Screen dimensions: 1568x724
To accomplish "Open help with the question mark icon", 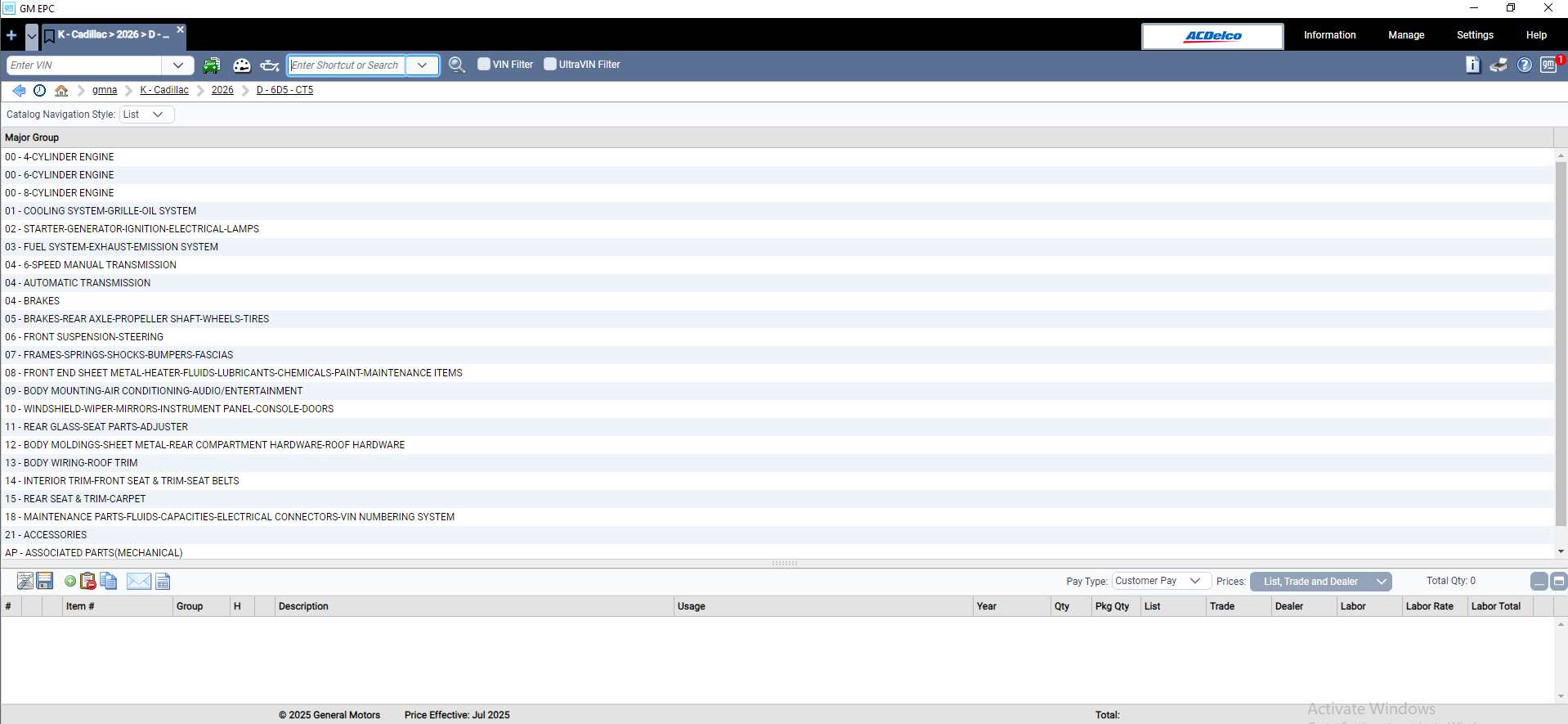I will [x=1525, y=65].
